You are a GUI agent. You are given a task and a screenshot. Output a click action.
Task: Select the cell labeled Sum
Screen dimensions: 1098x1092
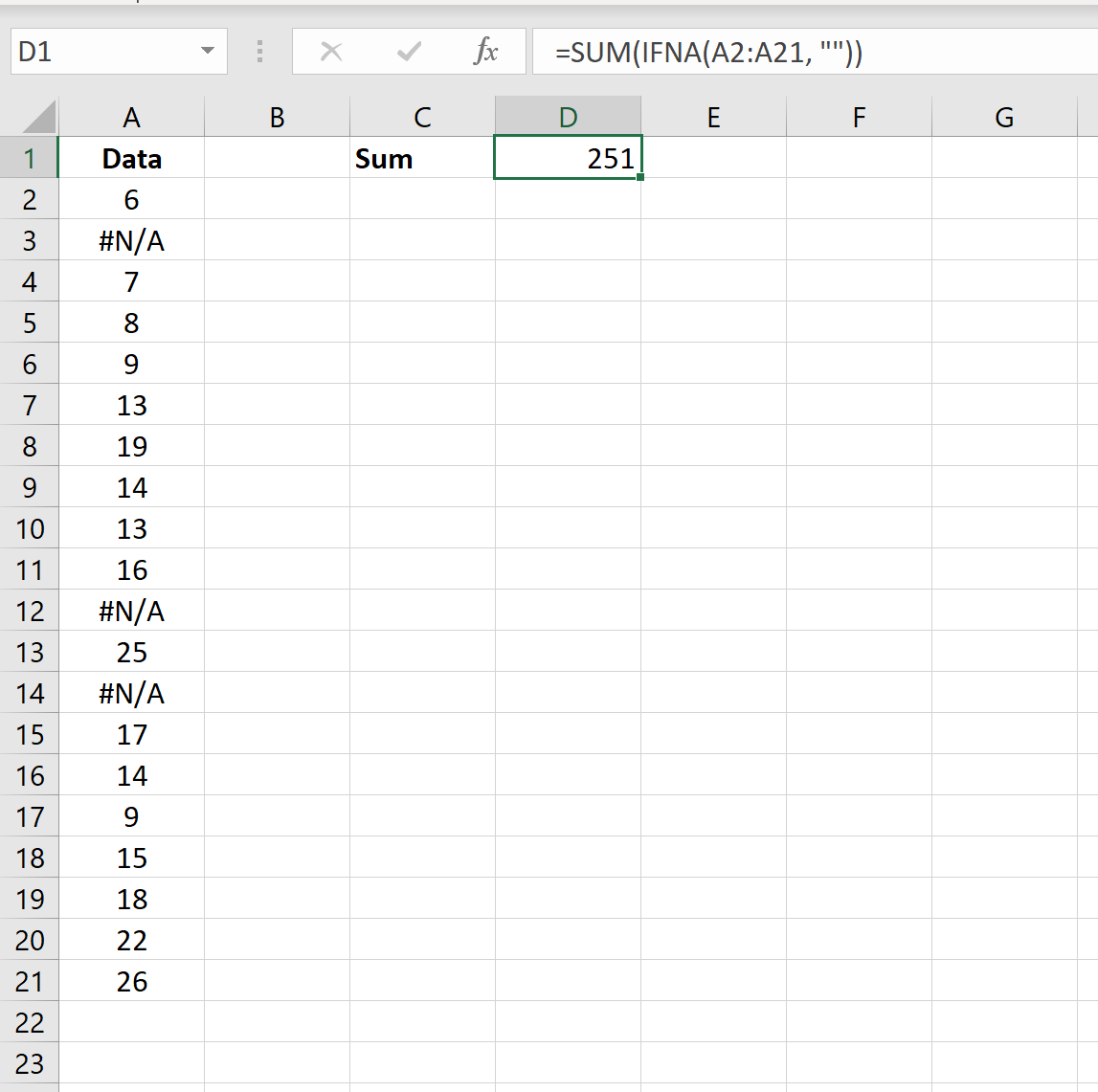pos(421,158)
